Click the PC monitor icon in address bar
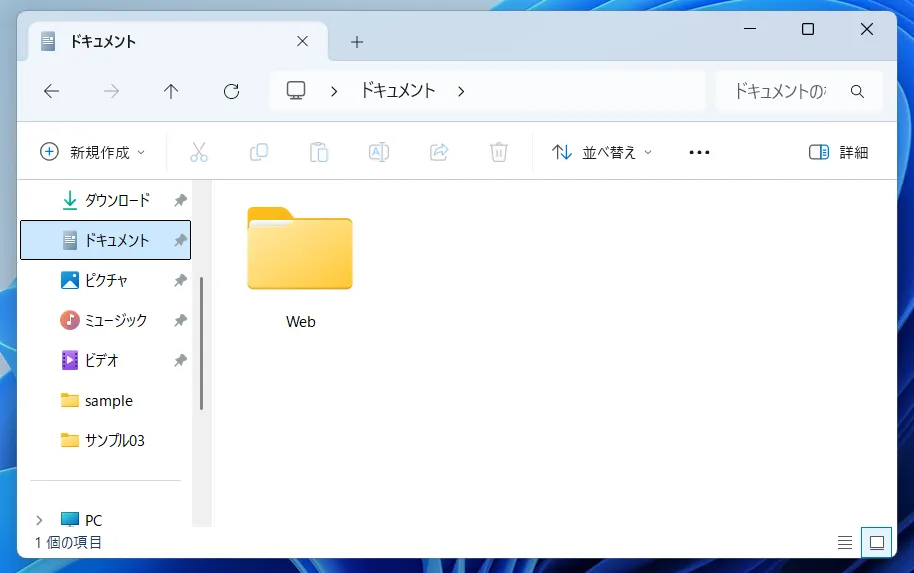The image size is (914, 573). pyautogui.click(x=296, y=90)
